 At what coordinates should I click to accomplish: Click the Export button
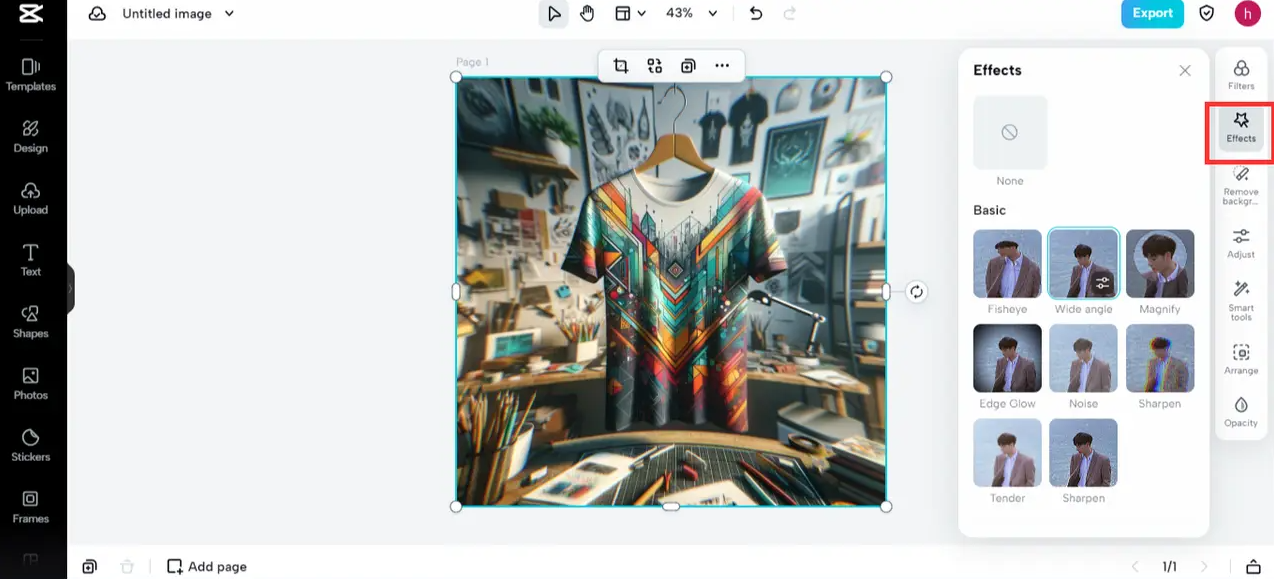1152,14
